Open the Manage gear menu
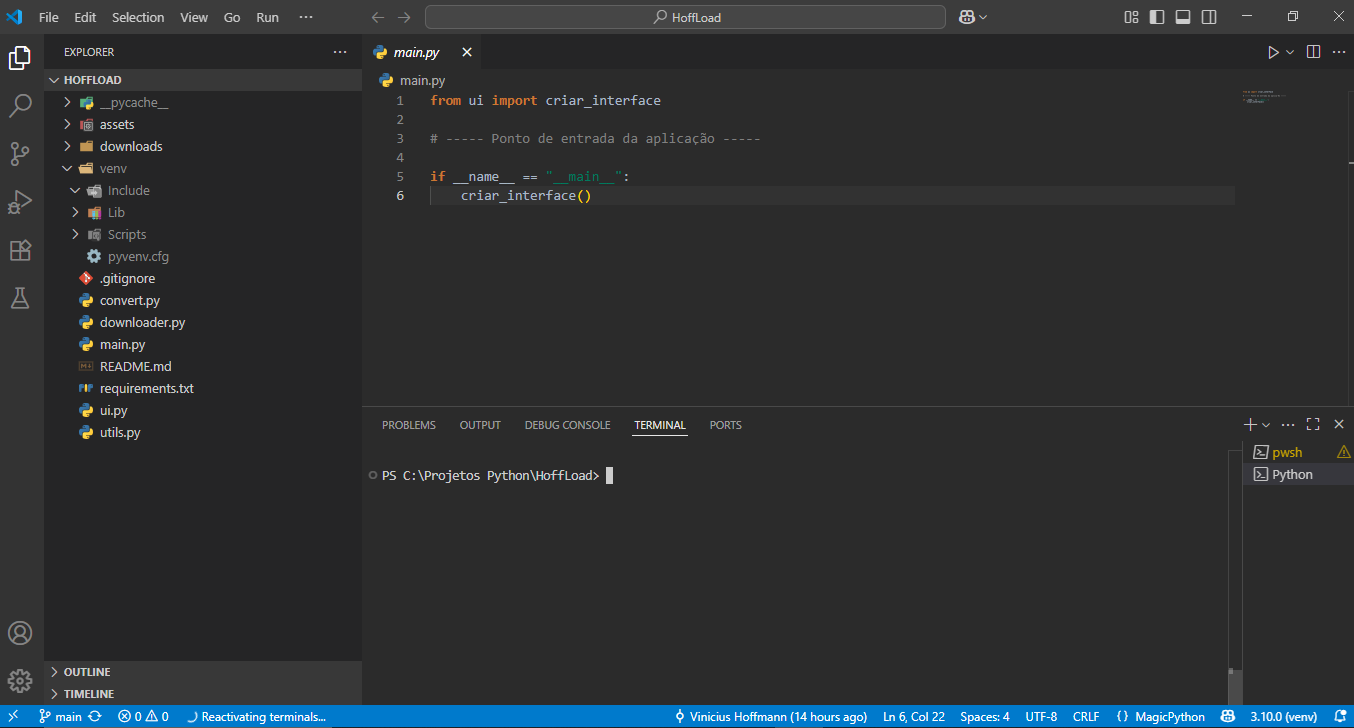The width and height of the screenshot is (1354, 728). click(x=20, y=681)
